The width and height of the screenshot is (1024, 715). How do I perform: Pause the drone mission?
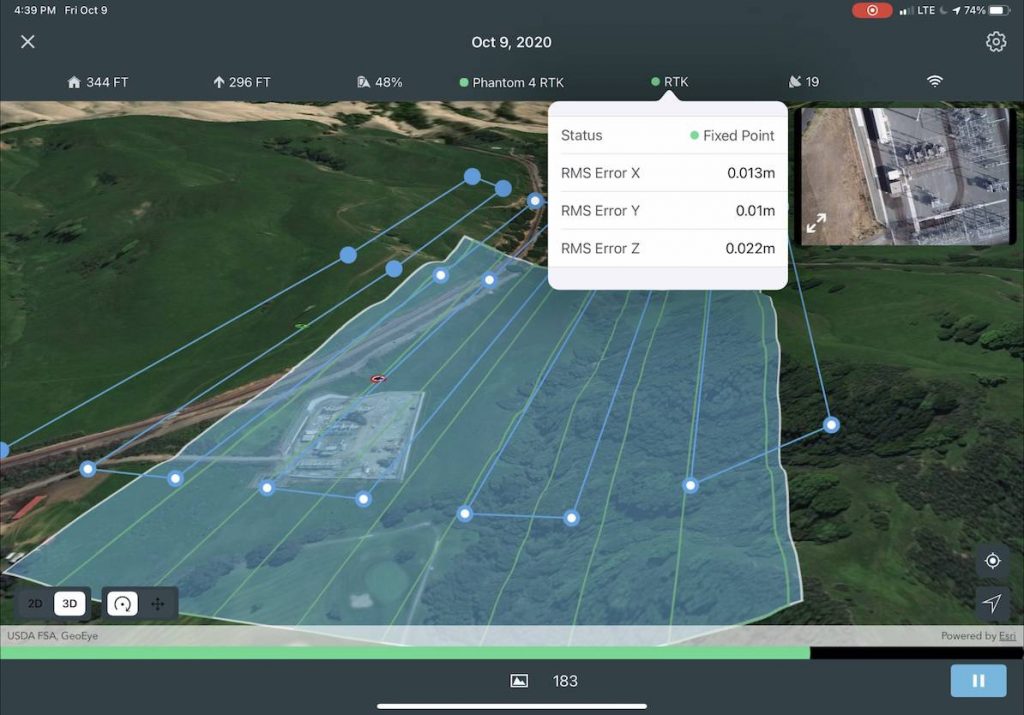(978, 680)
